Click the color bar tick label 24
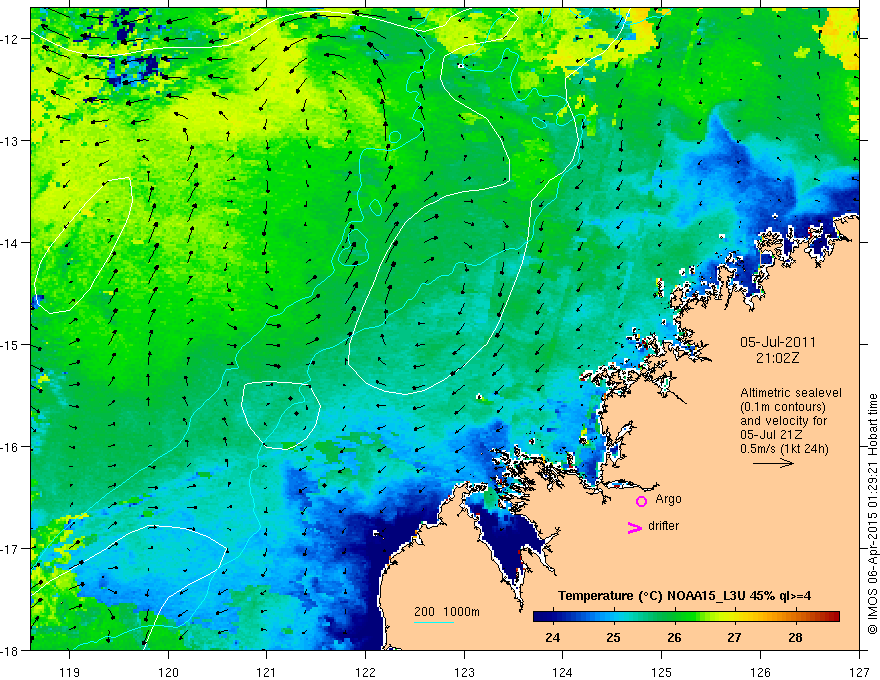The image size is (880, 680). (552, 637)
